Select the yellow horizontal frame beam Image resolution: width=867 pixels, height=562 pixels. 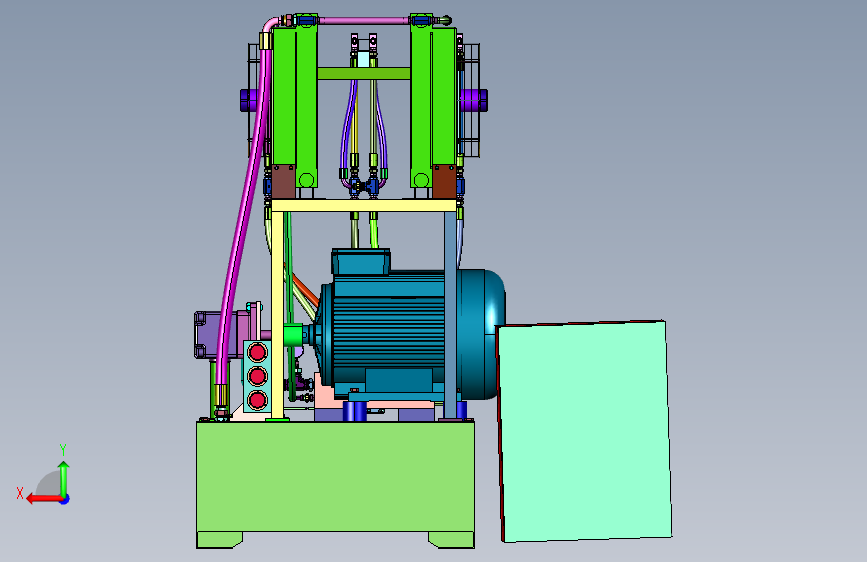tap(364, 206)
